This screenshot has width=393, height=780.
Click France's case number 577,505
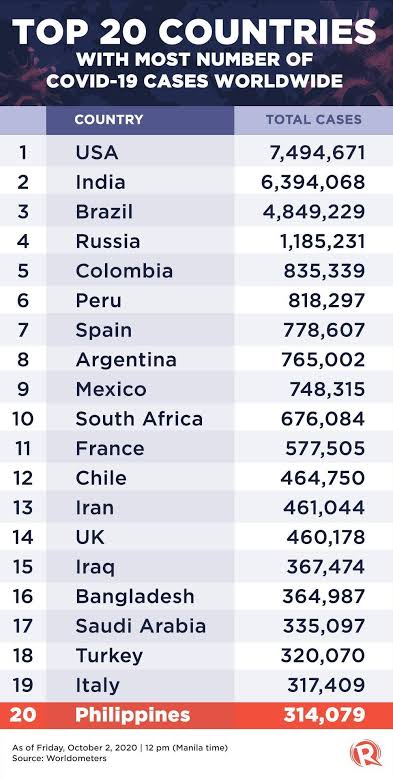[x=325, y=449]
